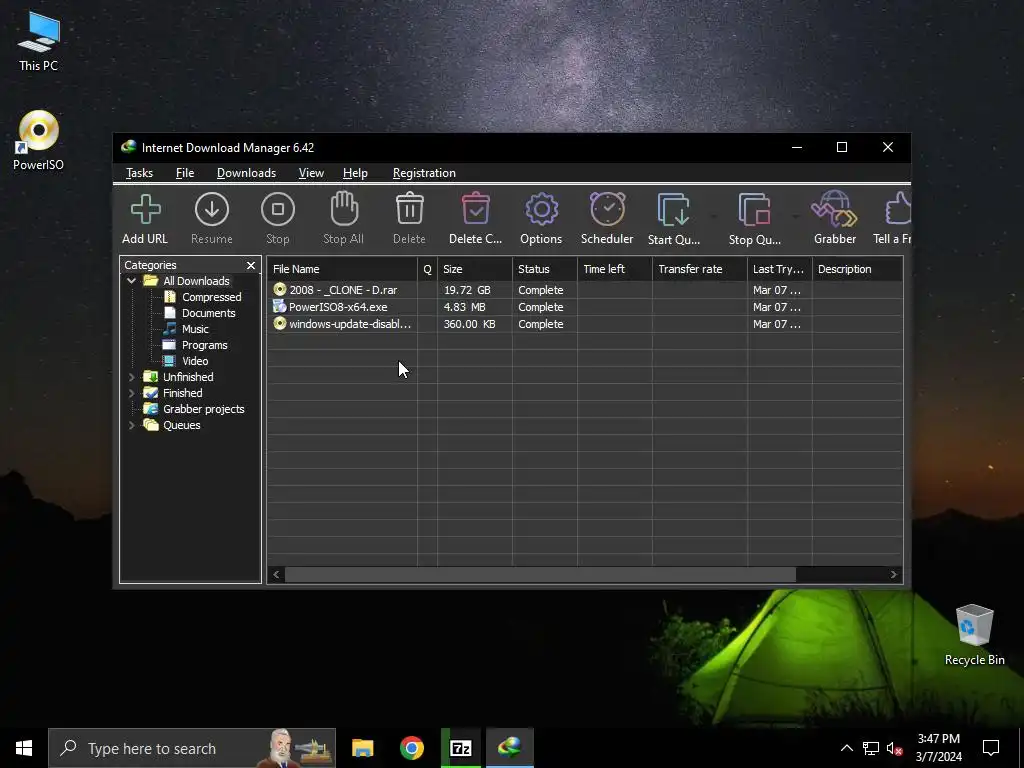Screen dimensions: 1024x768
Task: Open the File menu
Action: (x=185, y=173)
